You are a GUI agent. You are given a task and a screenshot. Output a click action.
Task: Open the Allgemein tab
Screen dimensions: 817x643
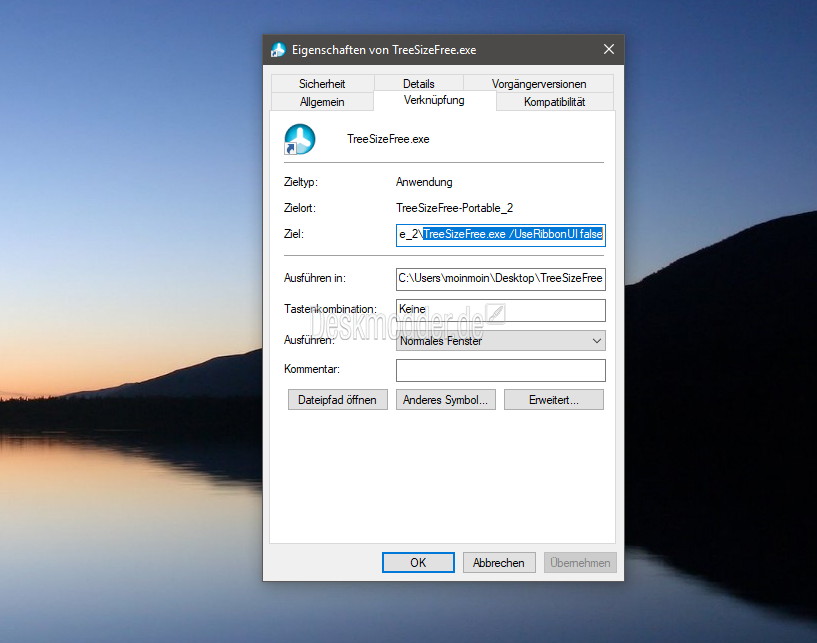point(322,102)
